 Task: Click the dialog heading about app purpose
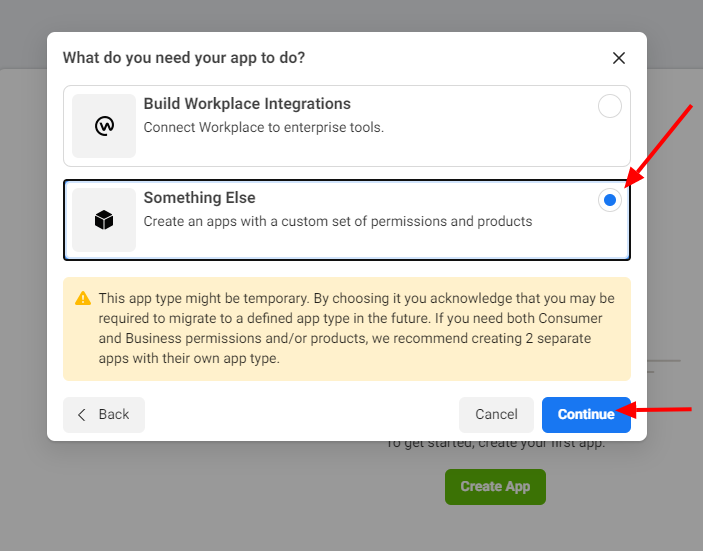[184, 58]
